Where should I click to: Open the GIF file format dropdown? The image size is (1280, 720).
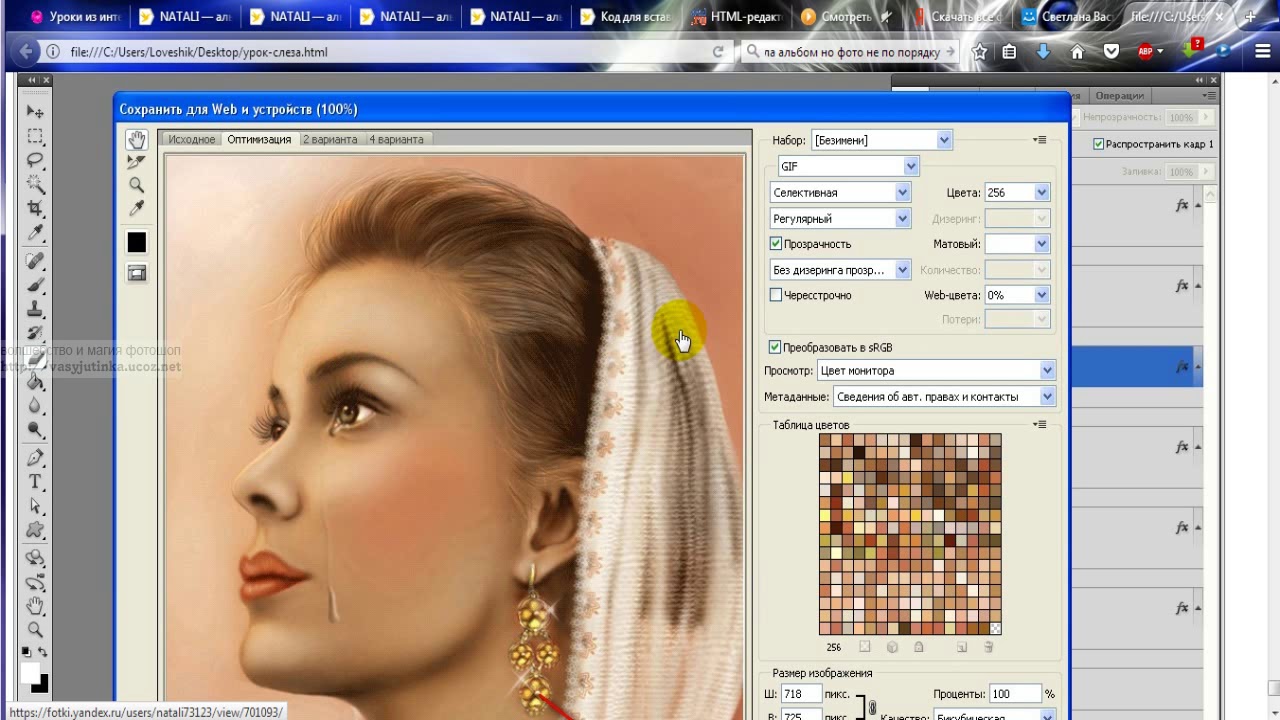coord(848,166)
